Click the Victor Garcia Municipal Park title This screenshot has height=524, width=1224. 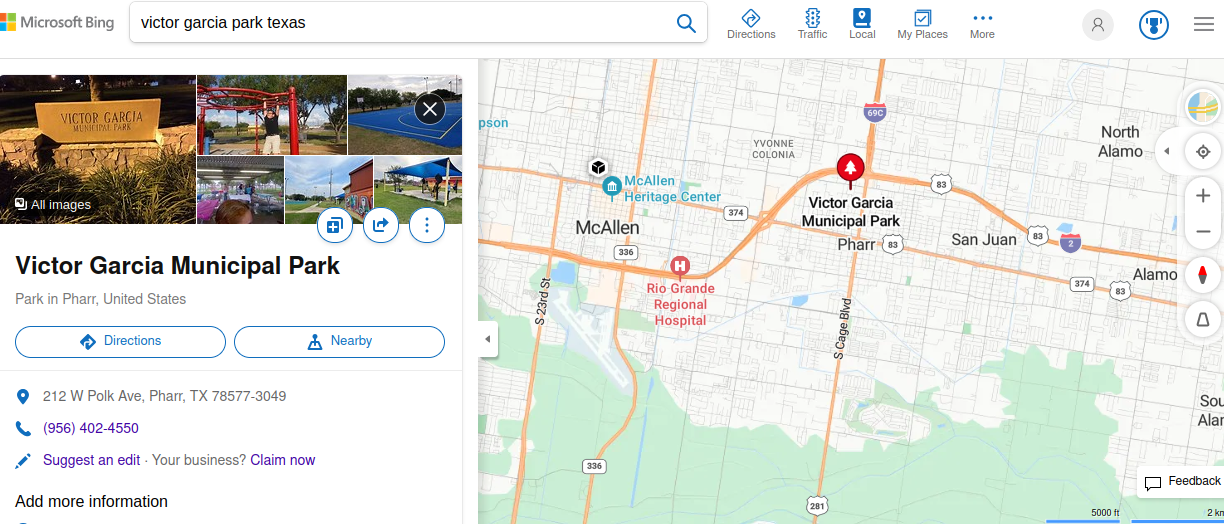pos(178,266)
